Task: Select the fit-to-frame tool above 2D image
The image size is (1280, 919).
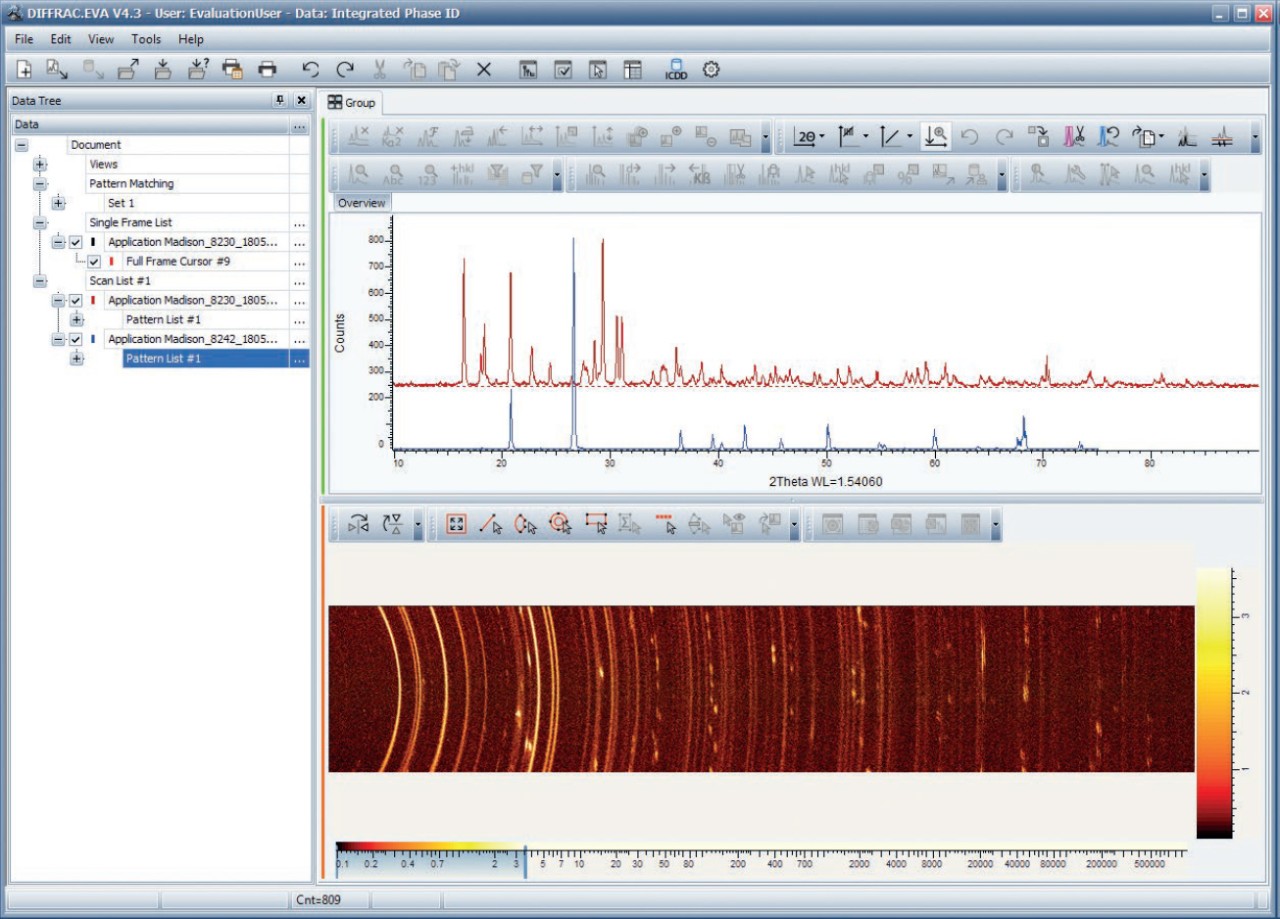Action: pyautogui.click(x=456, y=524)
